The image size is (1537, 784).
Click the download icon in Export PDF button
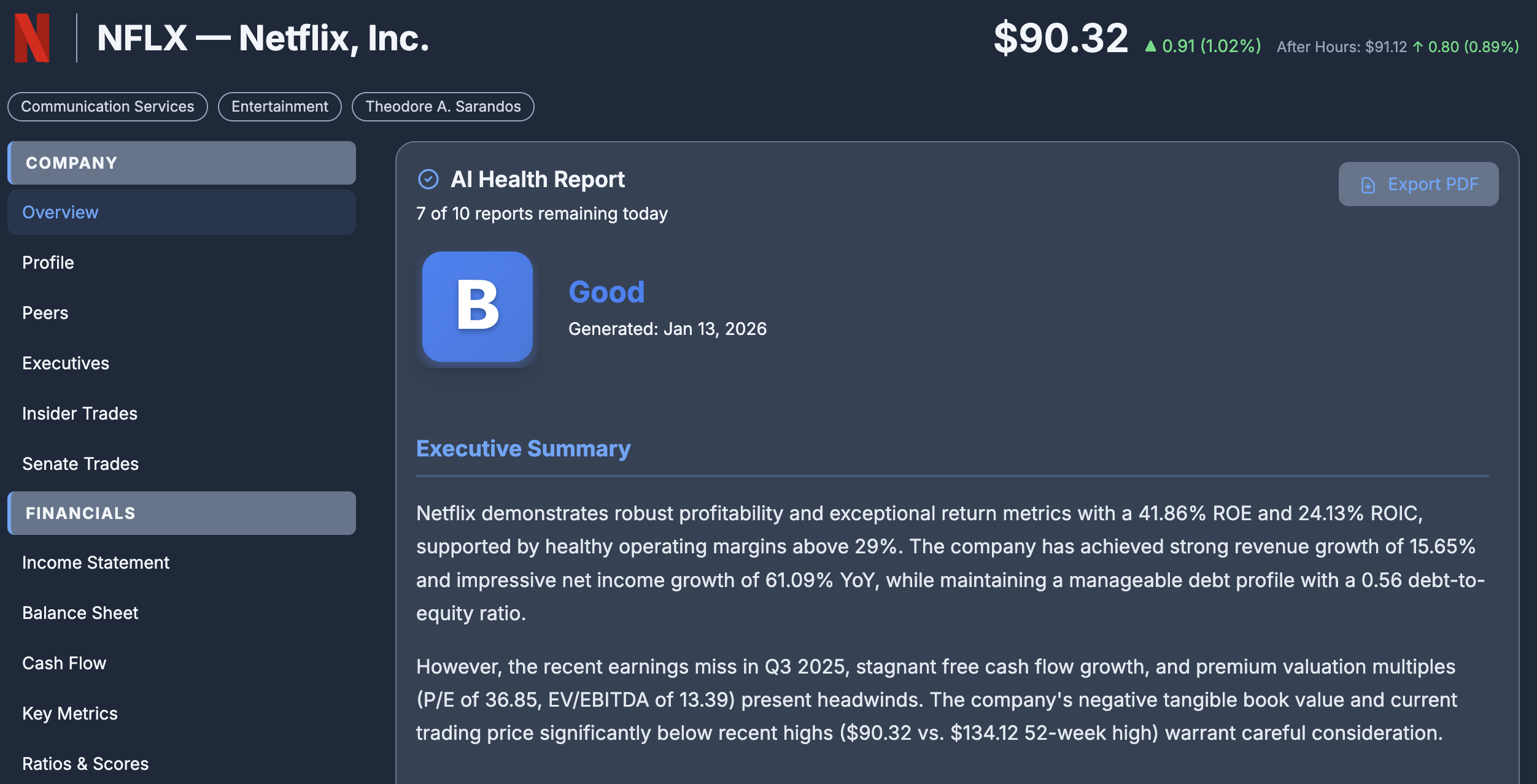(1369, 184)
